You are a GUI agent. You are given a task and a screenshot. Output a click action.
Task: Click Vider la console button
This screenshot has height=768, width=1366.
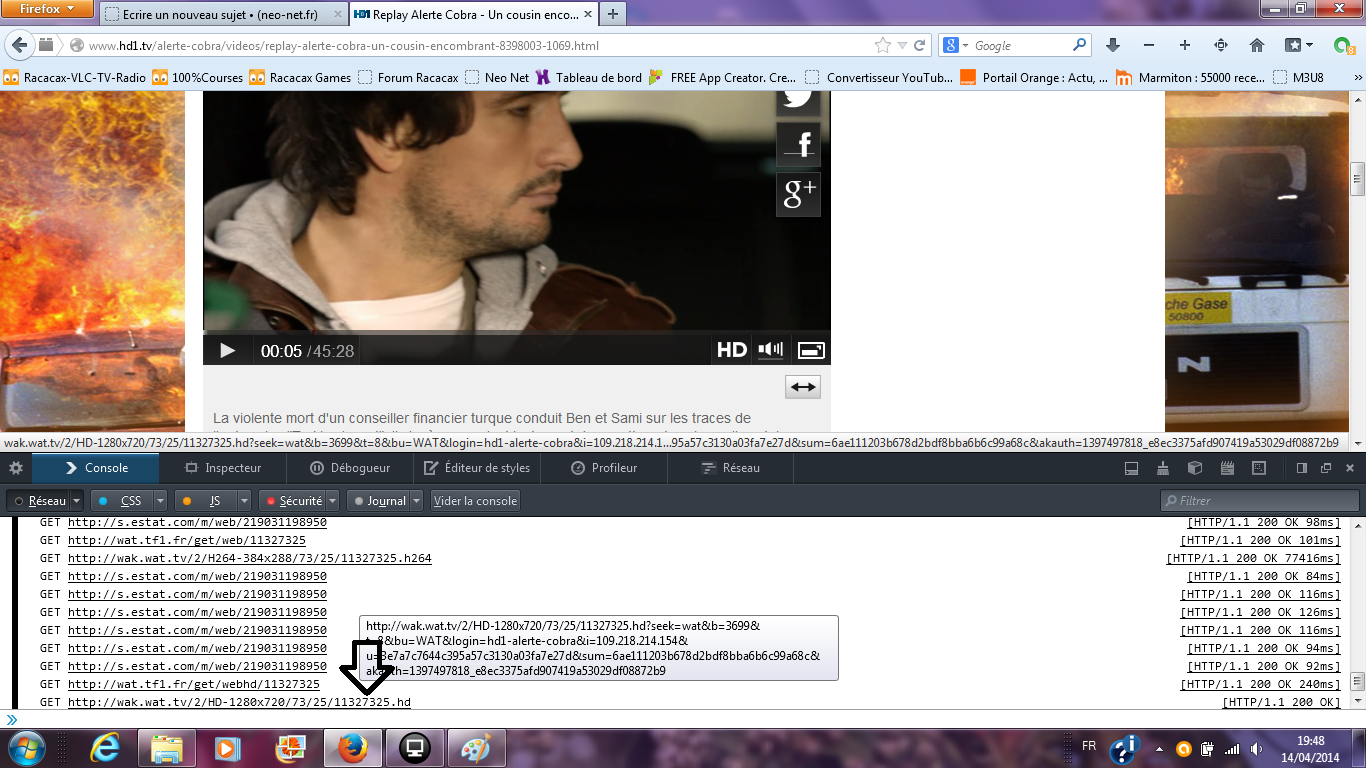(475, 501)
